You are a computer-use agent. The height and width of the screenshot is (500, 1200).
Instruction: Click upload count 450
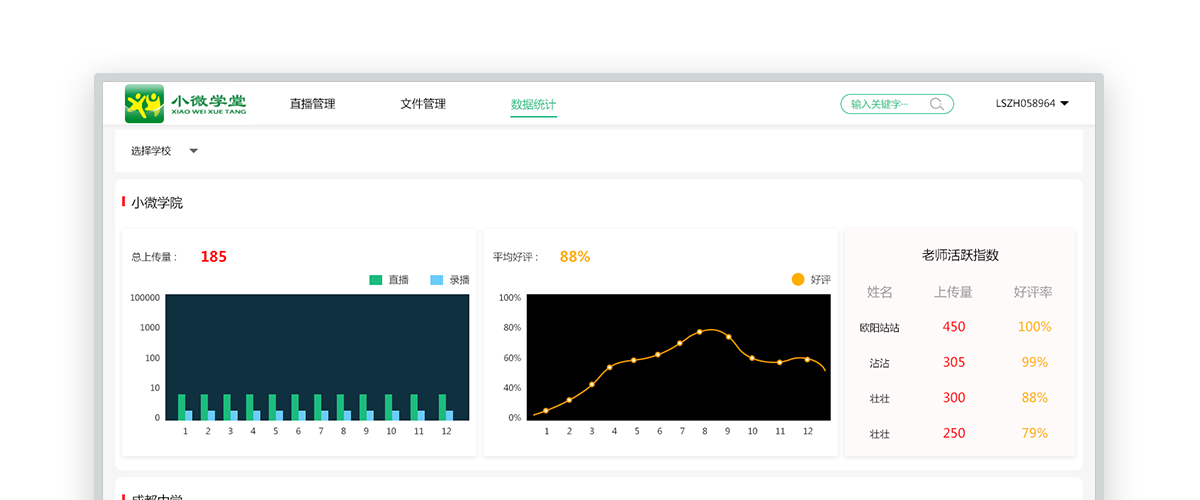coord(954,327)
